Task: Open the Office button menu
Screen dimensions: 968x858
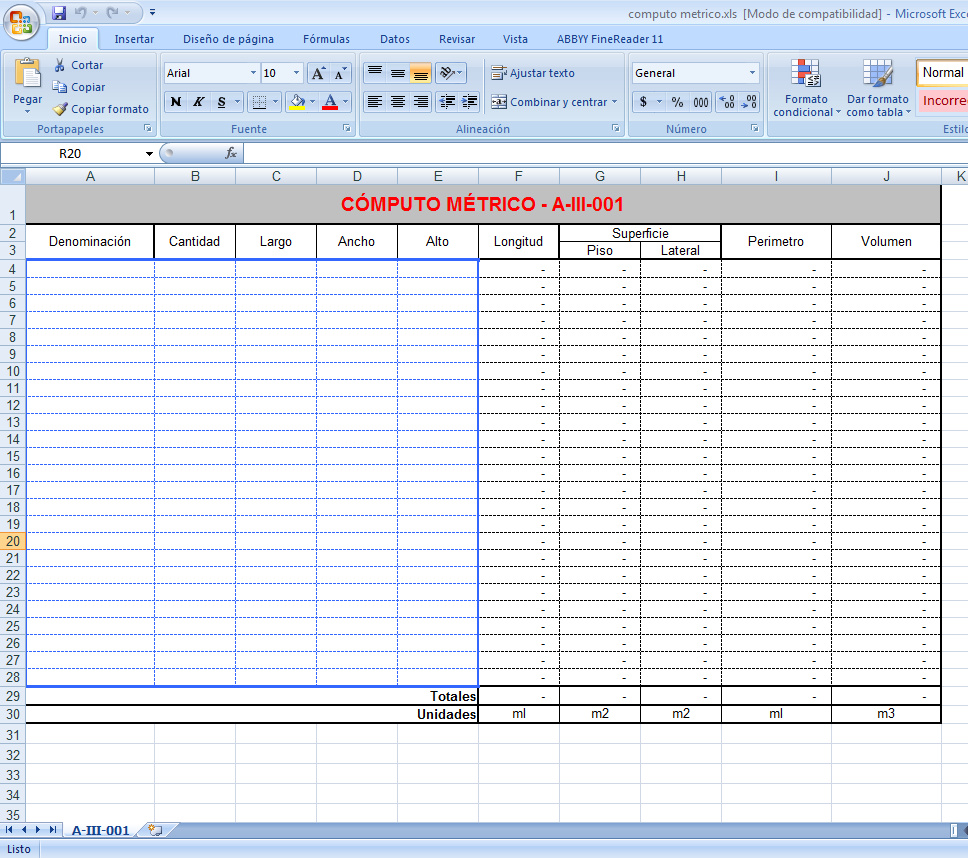Action: tap(21, 22)
